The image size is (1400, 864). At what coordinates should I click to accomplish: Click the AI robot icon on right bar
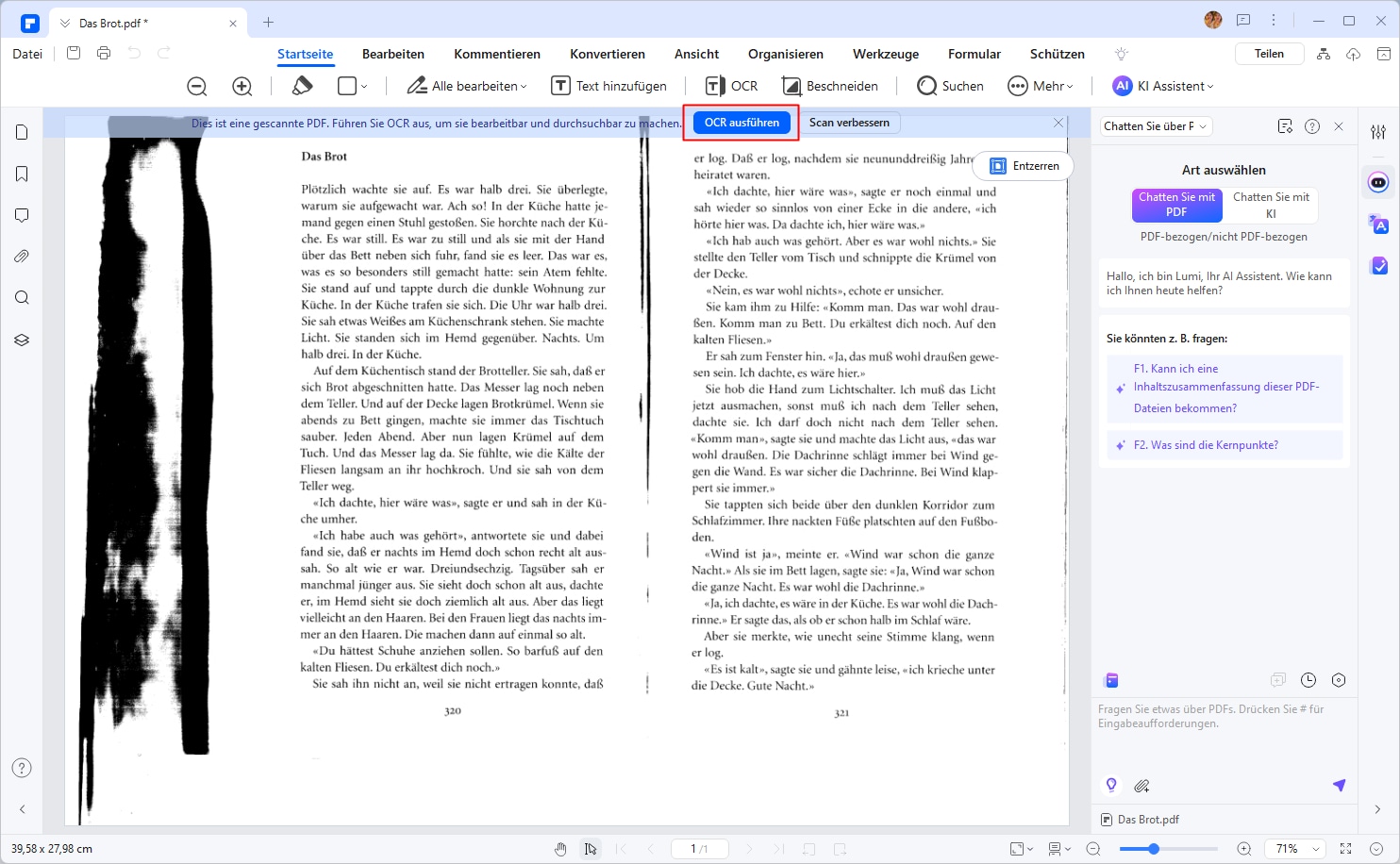pos(1378,182)
